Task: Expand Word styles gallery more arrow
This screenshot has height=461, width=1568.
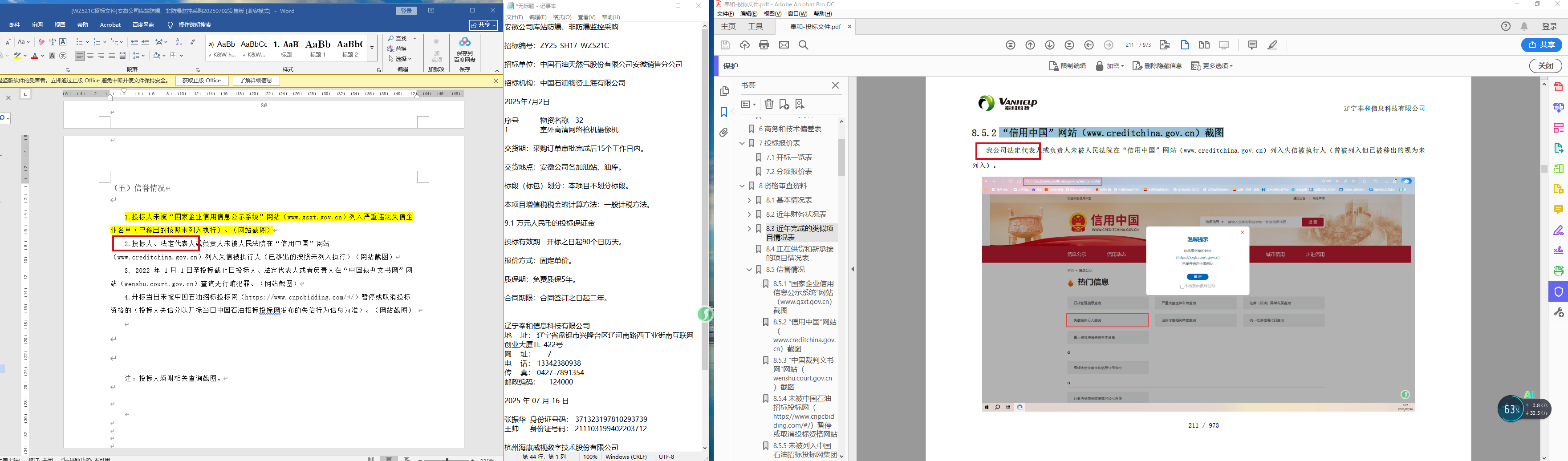Action: pos(372,49)
